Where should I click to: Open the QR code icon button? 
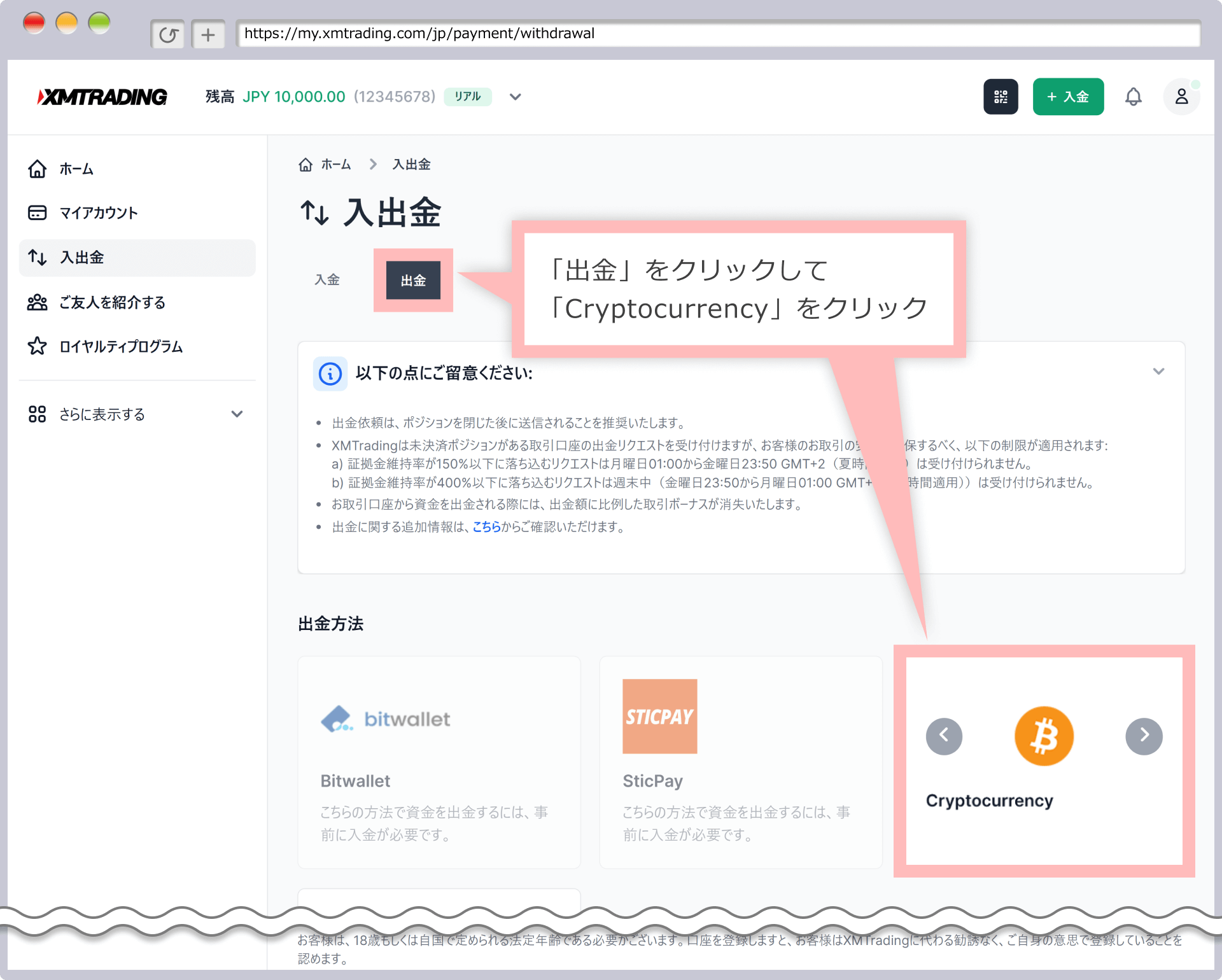pyautogui.click(x=1001, y=97)
